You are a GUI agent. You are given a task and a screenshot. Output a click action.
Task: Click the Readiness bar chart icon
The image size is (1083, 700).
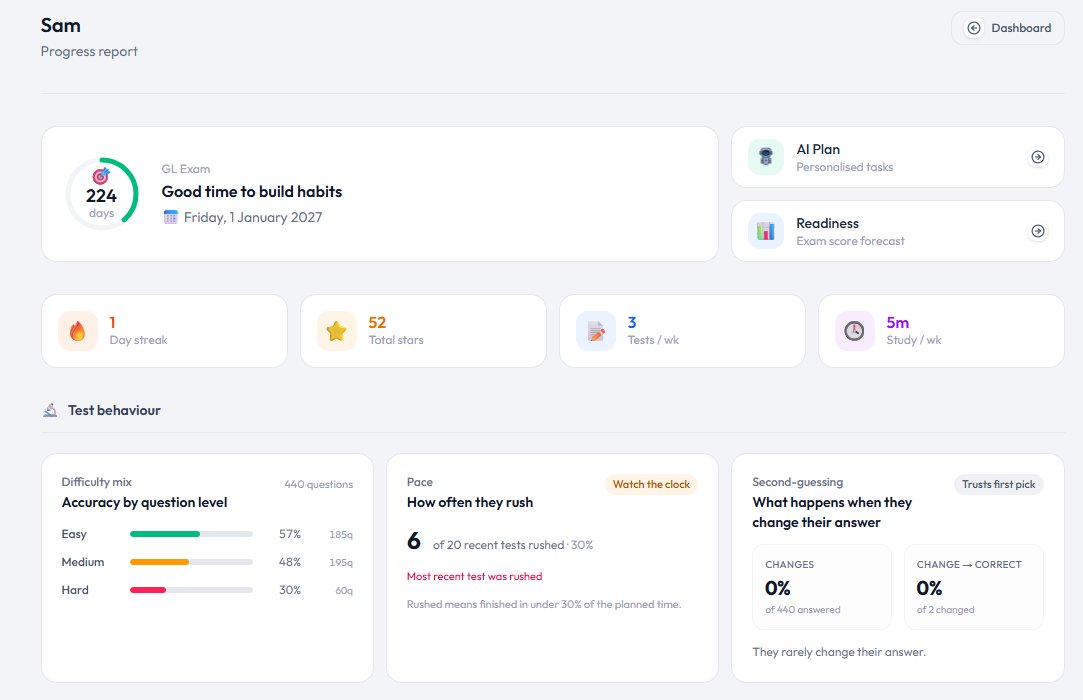point(766,231)
